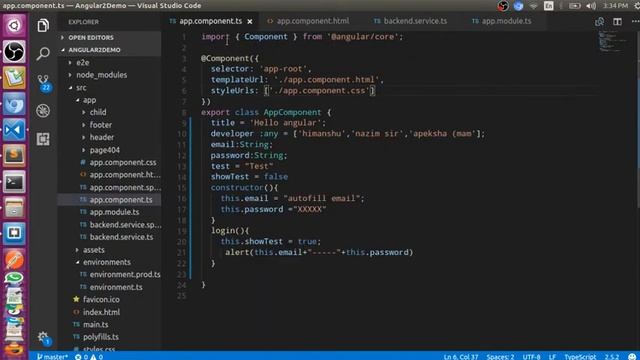
Task: Open Source Control view with 22 changes
Action: click(43, 82)
